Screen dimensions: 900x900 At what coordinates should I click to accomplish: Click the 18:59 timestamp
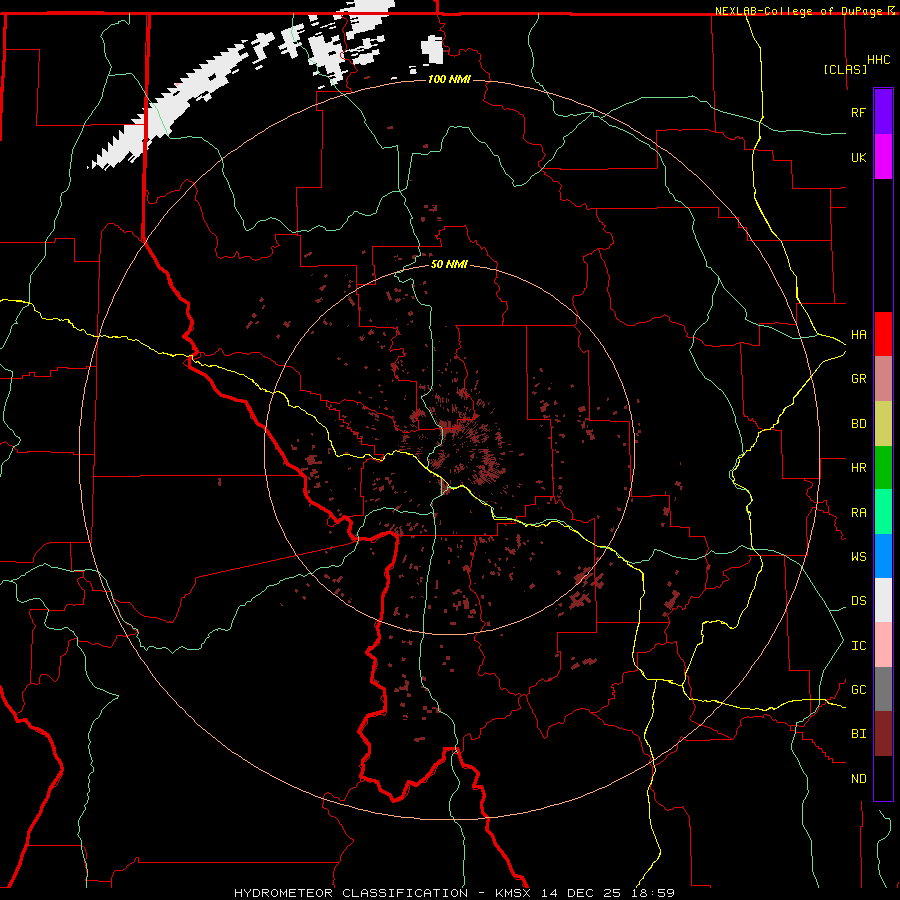pos(652,893)
